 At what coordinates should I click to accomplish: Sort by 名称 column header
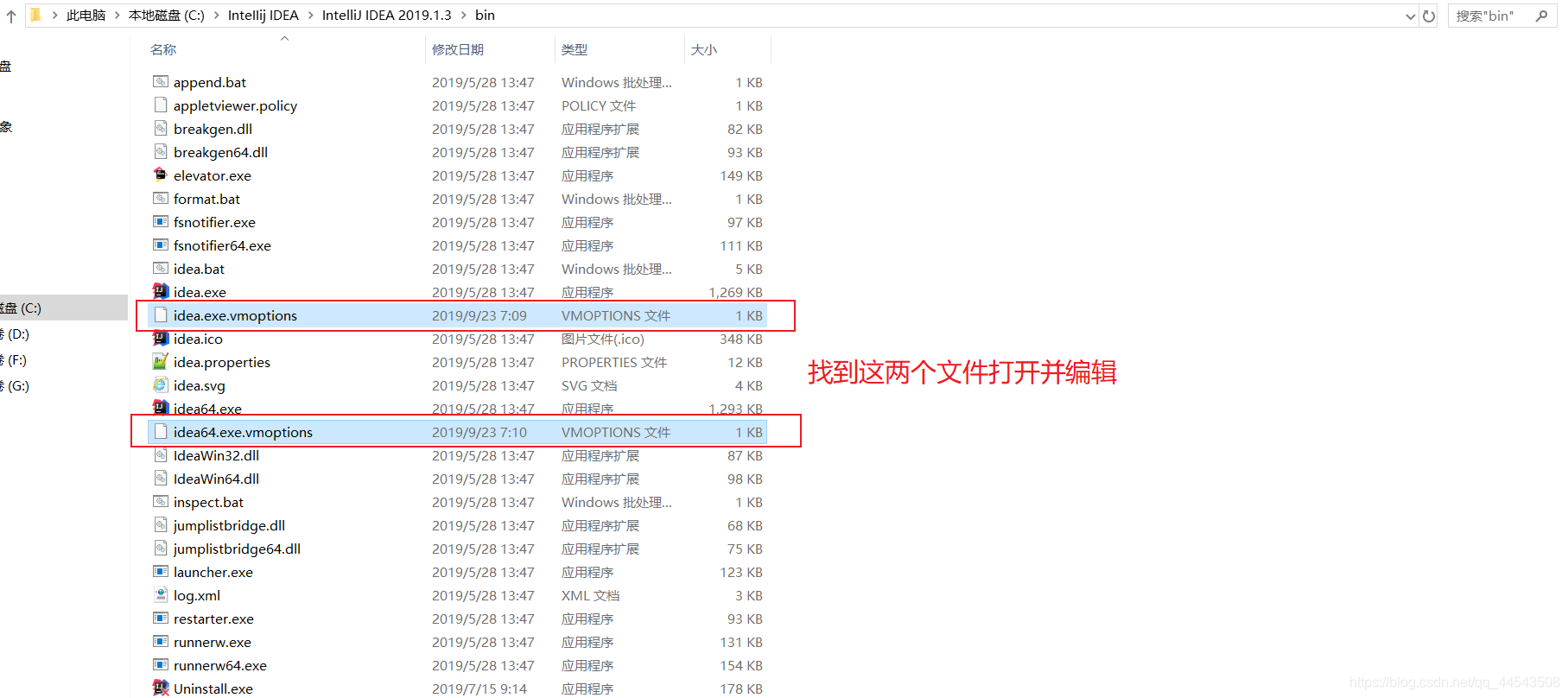(x=163, y=50)
